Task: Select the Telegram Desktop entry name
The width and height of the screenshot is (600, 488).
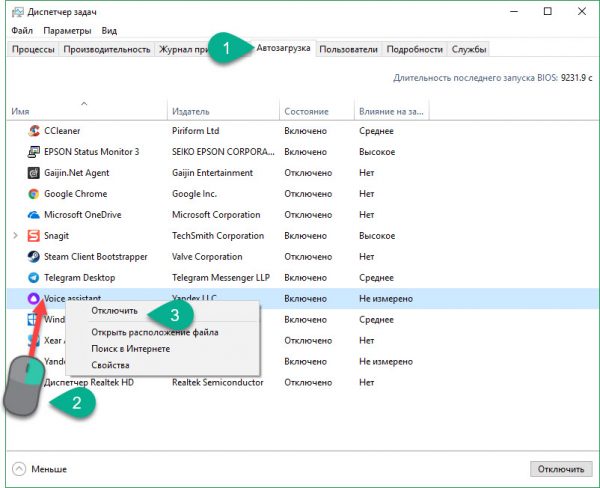Action: tap(80, 278)
